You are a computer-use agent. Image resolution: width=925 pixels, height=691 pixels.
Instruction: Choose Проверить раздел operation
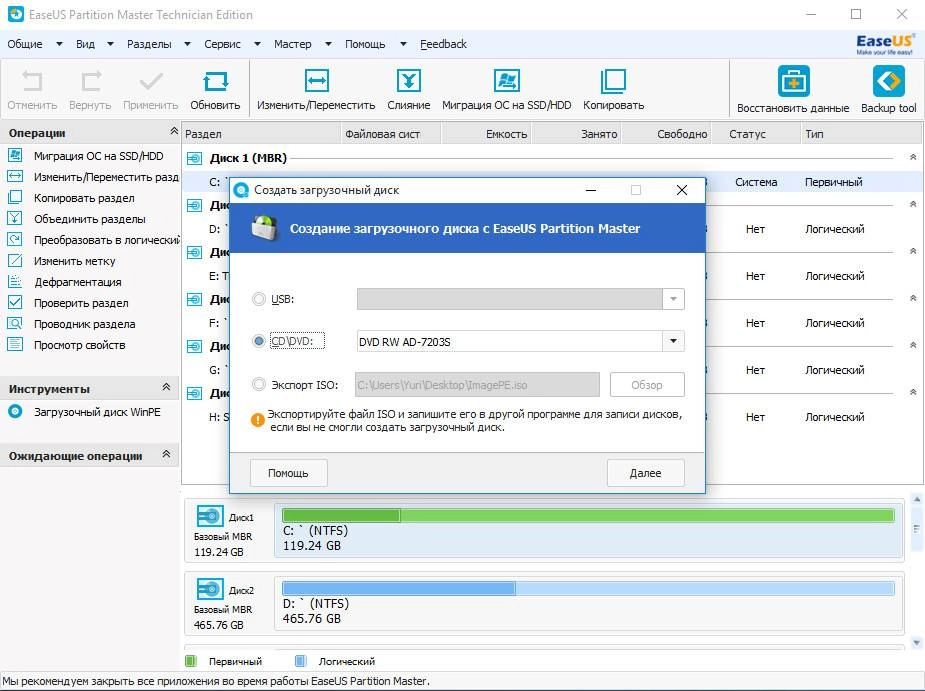coord(81,303)
